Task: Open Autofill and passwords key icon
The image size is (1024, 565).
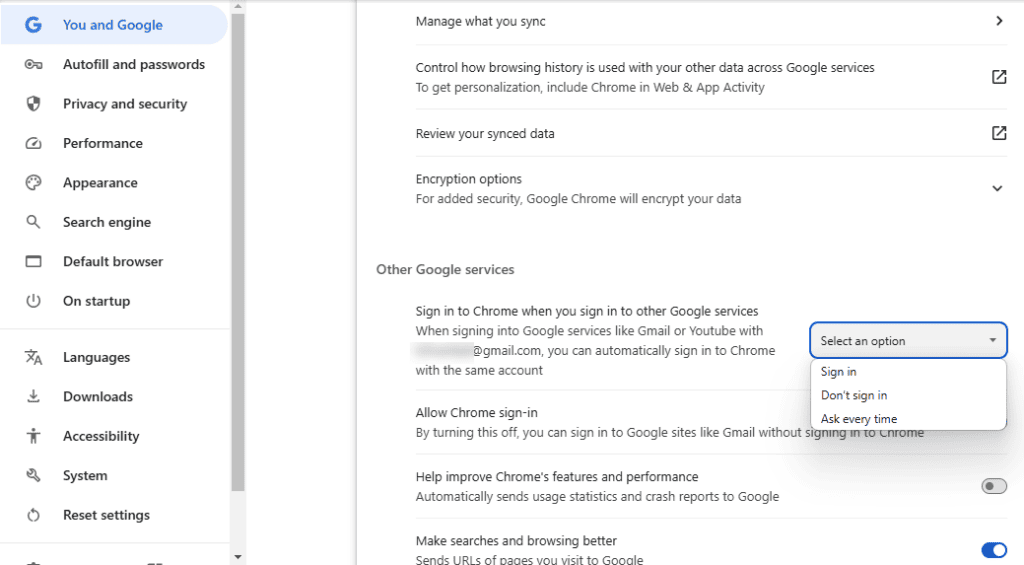Action: 33,65
